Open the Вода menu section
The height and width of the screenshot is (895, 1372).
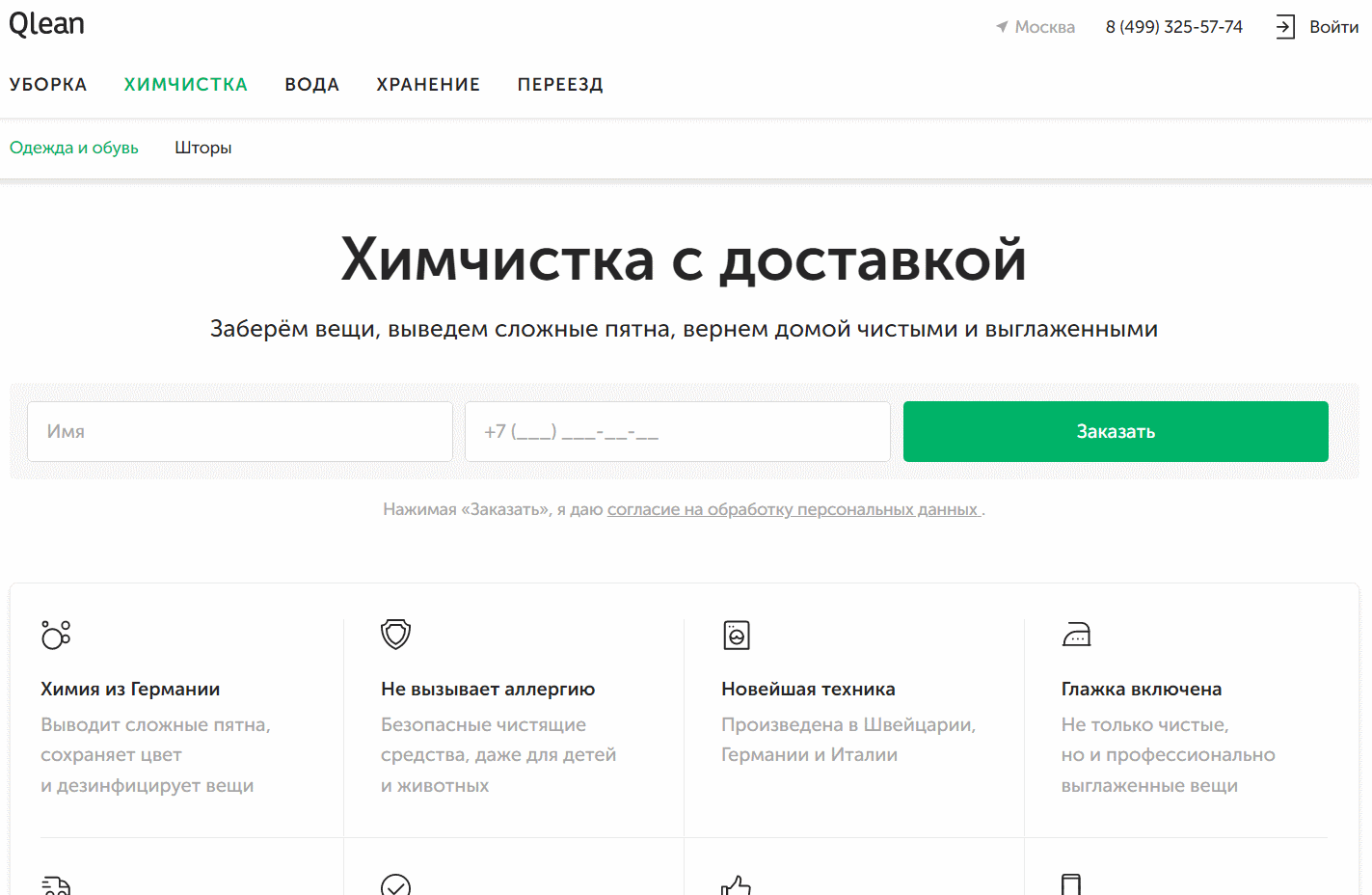pyautogui.click(x=311, y=85)
